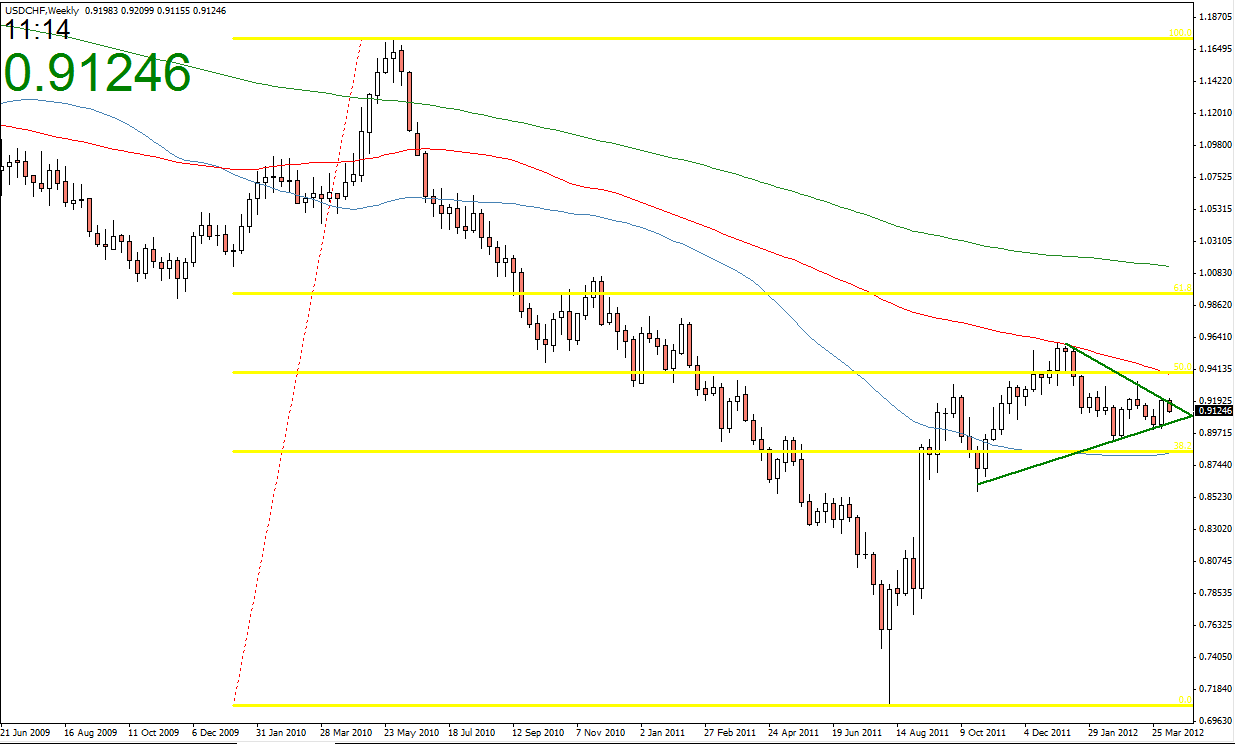The image size is (1235, 744).
Task: Click the 0.87440 price axis label
Action: pyautogui.click(x=1215, y=465)
